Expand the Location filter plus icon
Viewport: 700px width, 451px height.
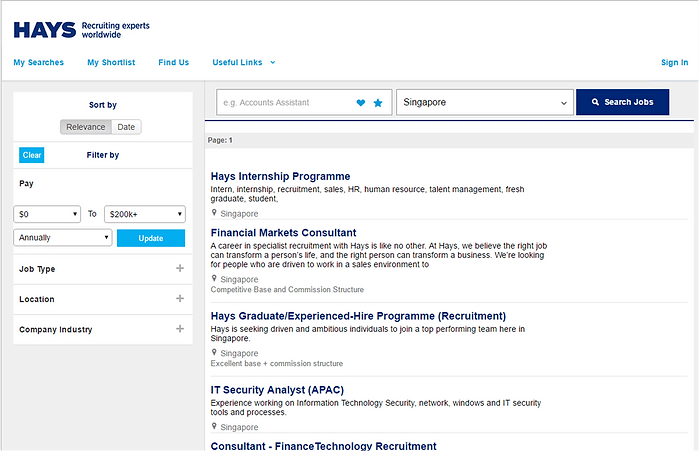pos(180,298)
